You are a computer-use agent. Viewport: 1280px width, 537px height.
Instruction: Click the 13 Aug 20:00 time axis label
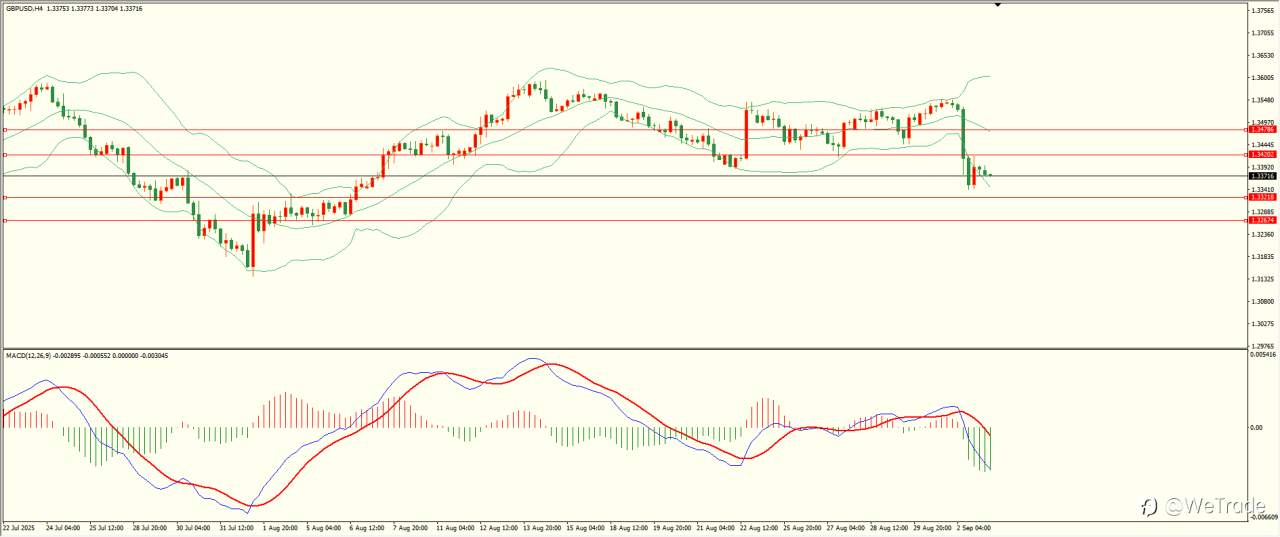coord(540,526)
